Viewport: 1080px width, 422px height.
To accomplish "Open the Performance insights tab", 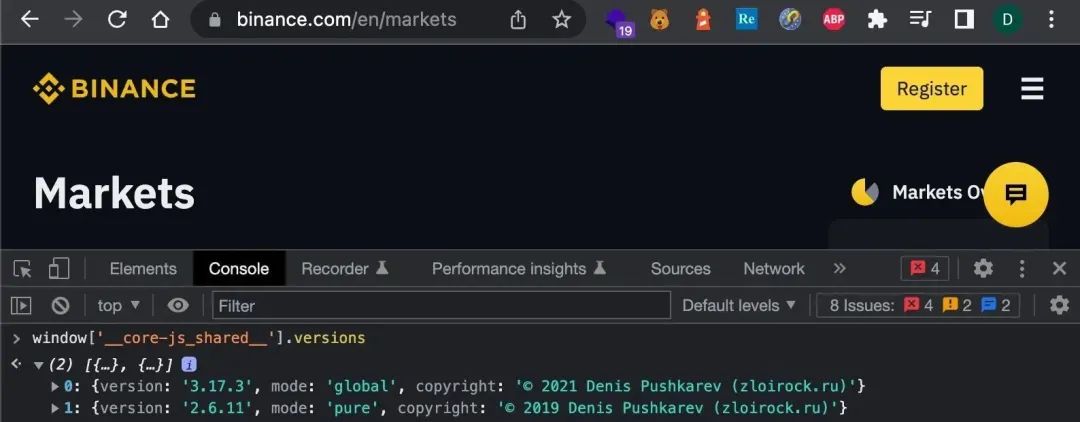I will (x=519, y=268).
